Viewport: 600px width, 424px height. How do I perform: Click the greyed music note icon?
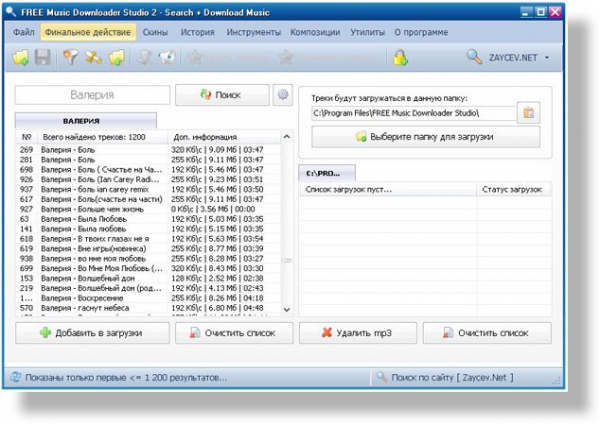(145, 58)
